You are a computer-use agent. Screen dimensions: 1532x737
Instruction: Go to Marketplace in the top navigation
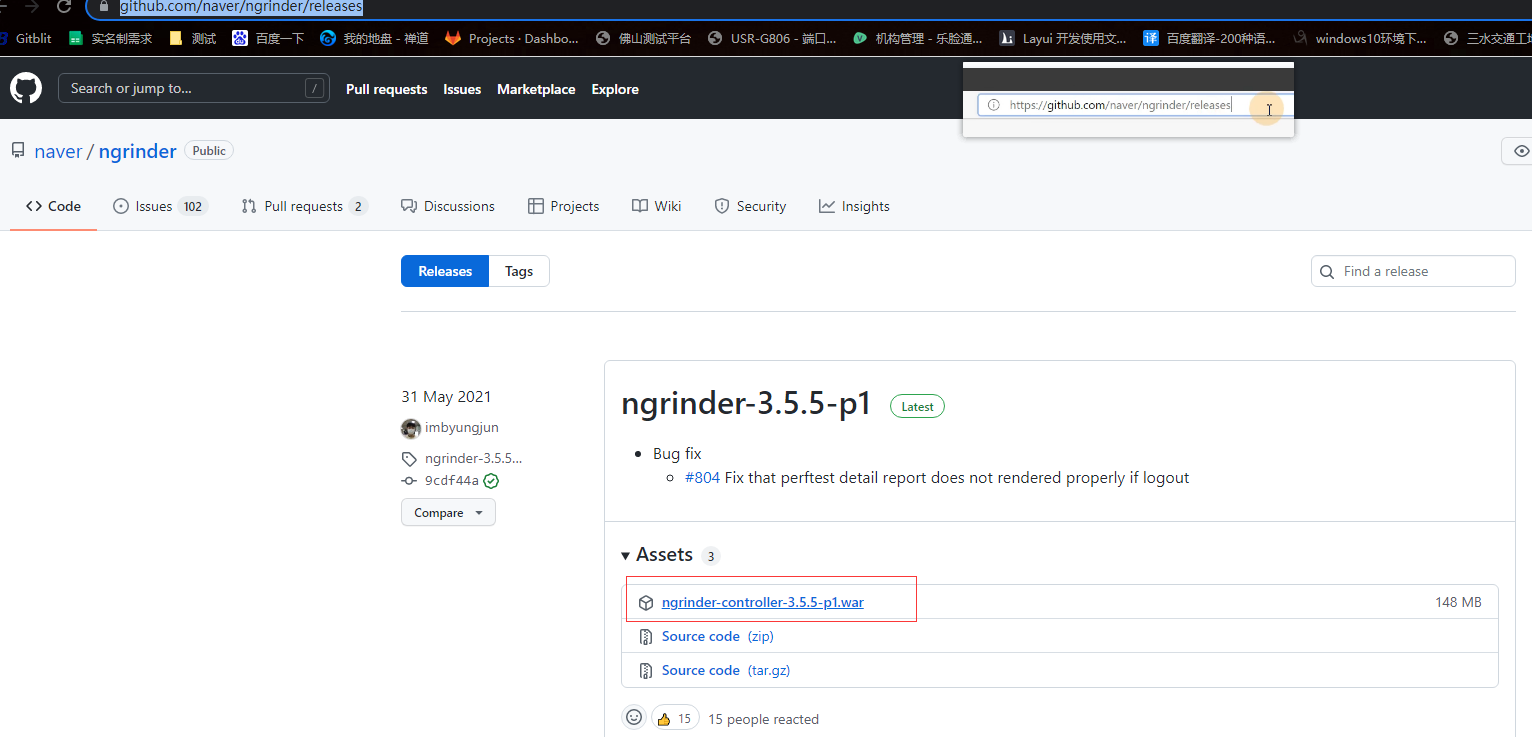click(x=536, y=89)
